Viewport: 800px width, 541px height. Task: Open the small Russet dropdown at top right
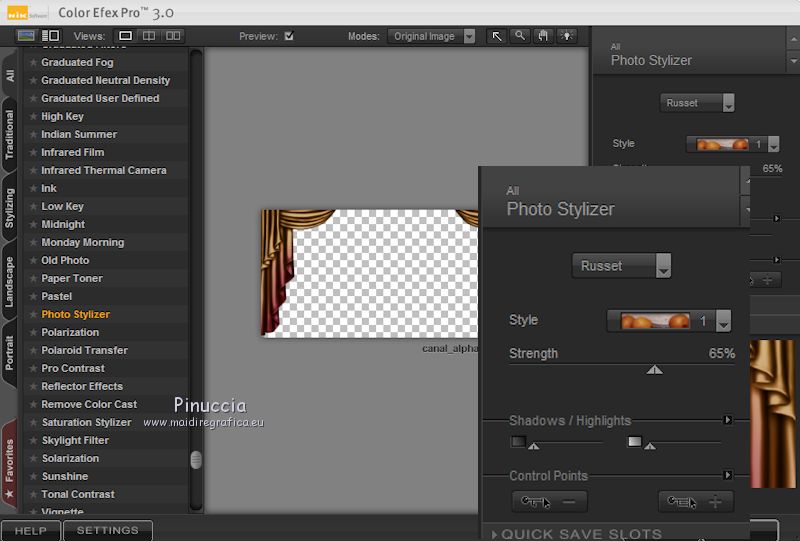697,103
